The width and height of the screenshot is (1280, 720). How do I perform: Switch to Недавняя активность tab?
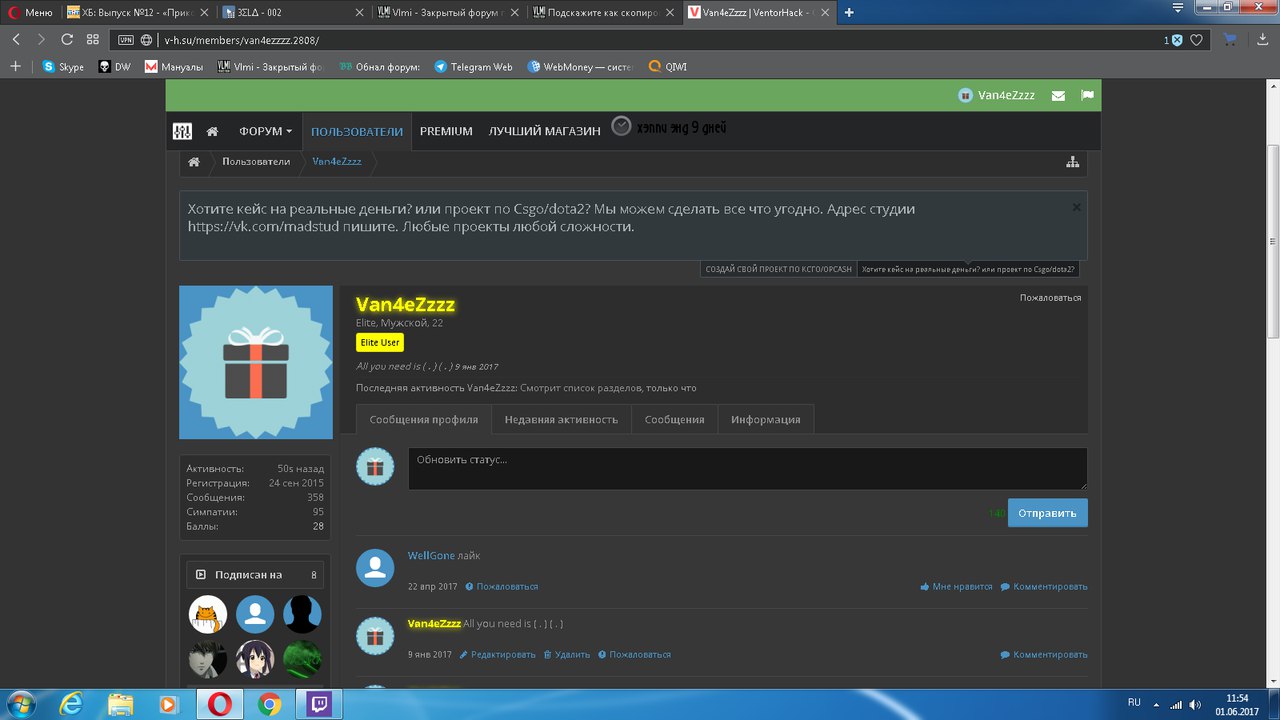point(561,419)
